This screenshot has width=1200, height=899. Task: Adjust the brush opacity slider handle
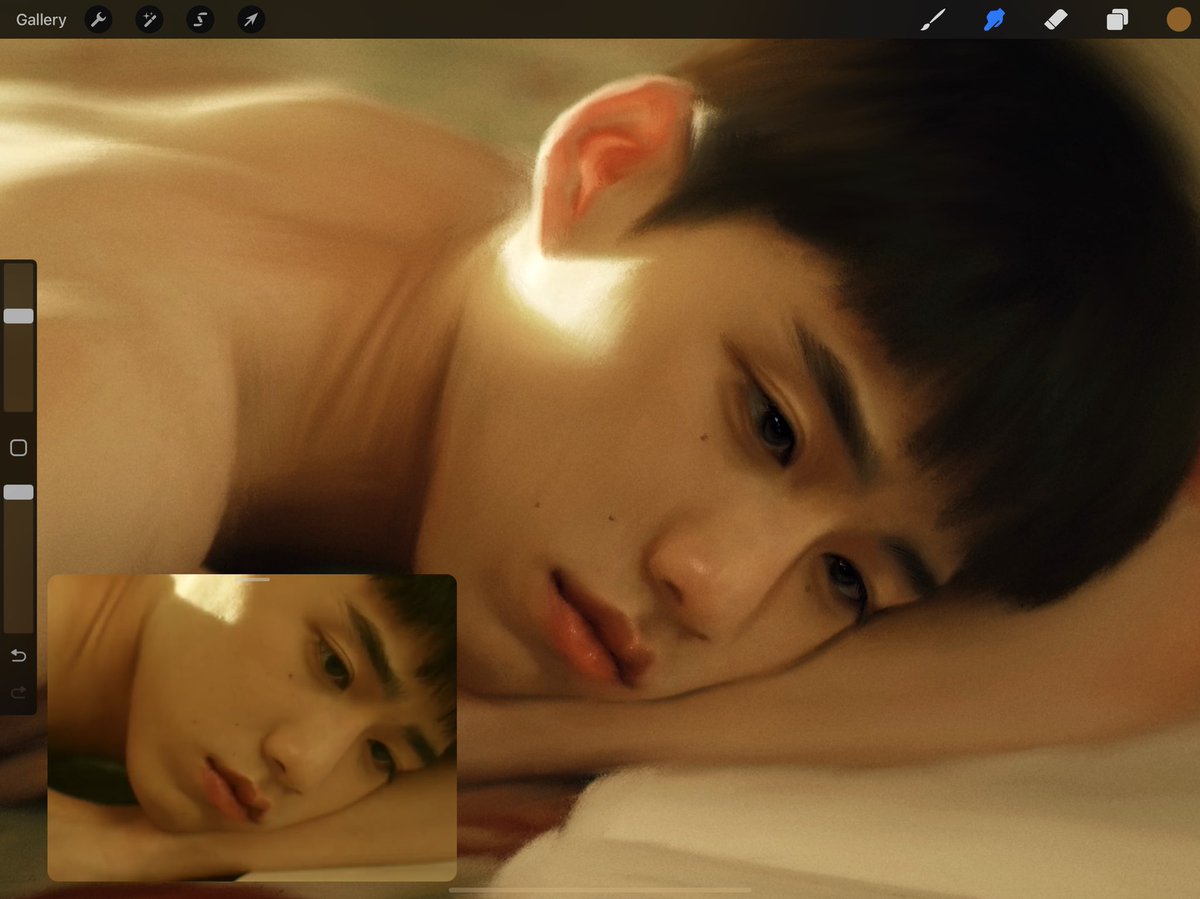pyautogui.click(x=18, y=492)
